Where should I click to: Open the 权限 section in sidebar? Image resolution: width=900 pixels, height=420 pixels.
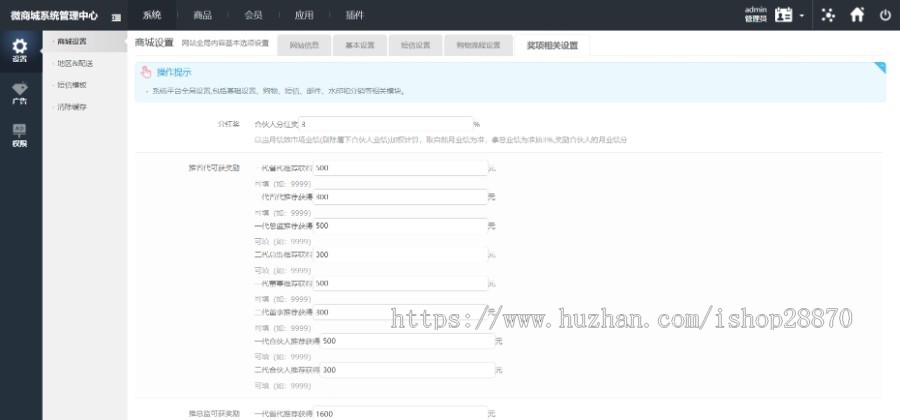[20, 136]
